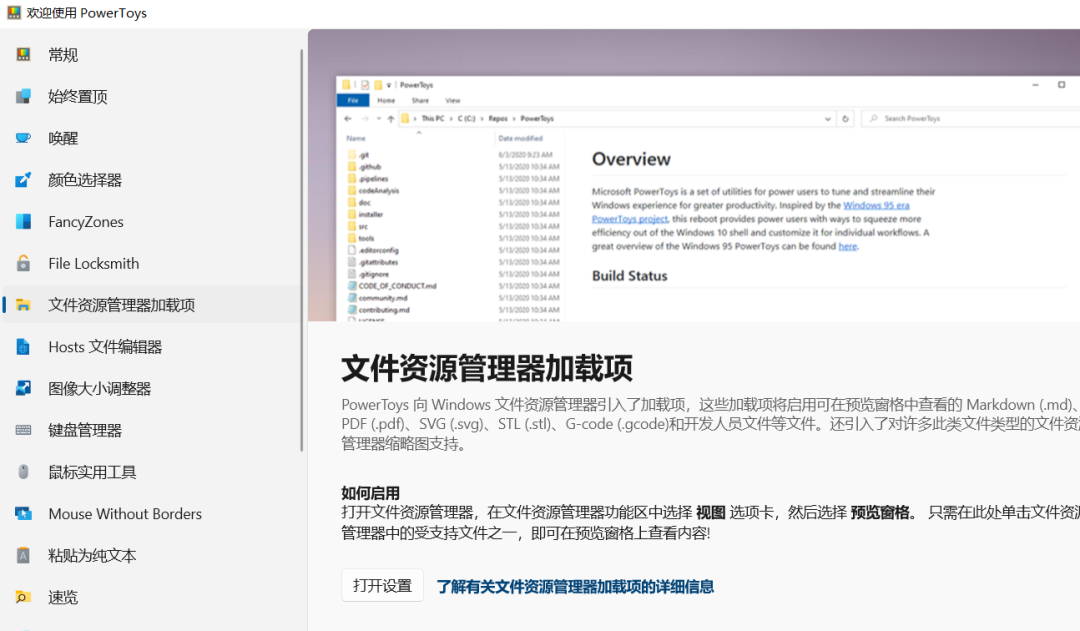Select 常规 in the sidebar
Image resolution: width=1080 pixels, height=631 pixels.
point(151,54)
